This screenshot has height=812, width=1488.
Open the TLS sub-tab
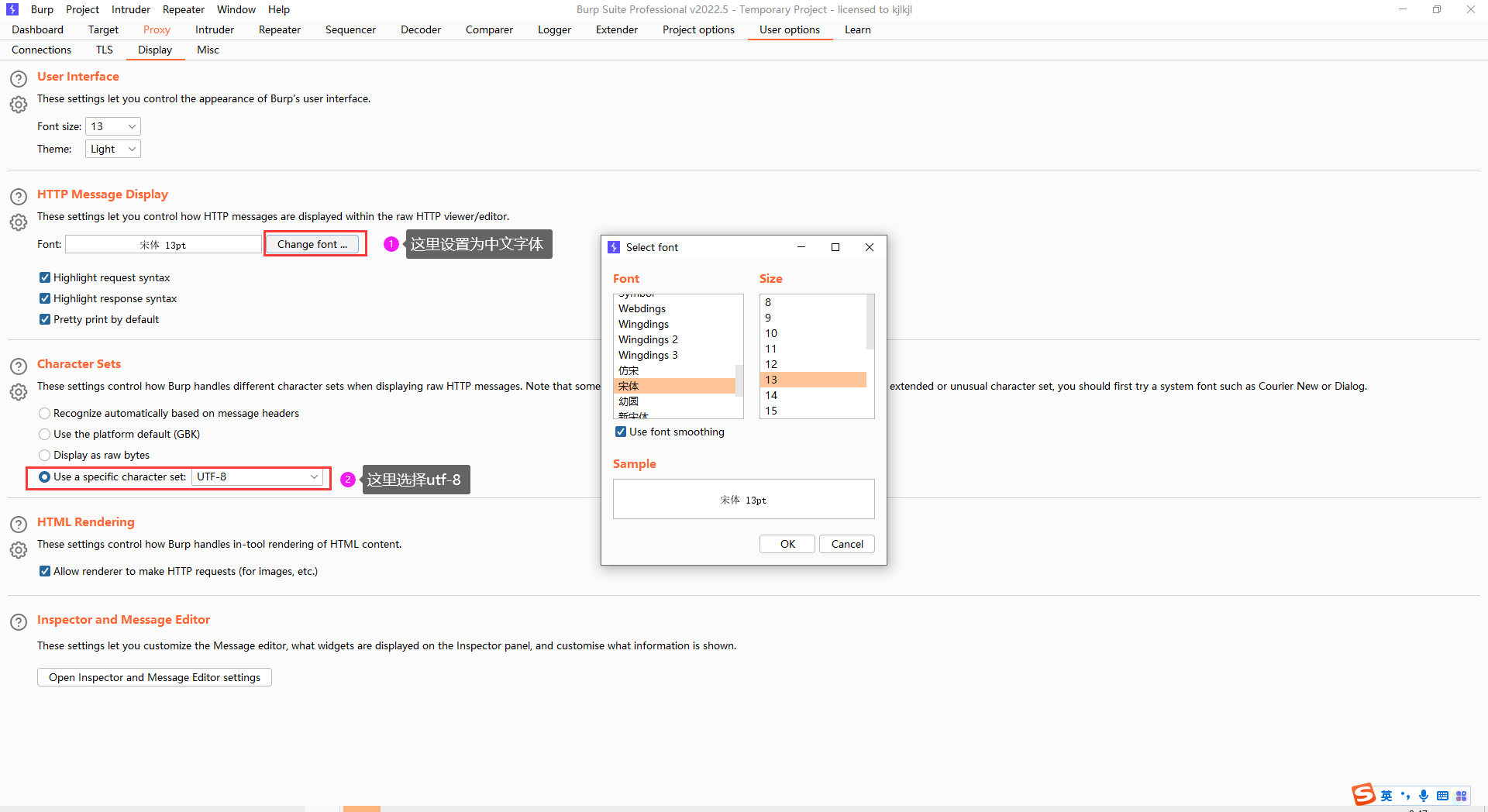pyautogui.click(x=105, y=50)
